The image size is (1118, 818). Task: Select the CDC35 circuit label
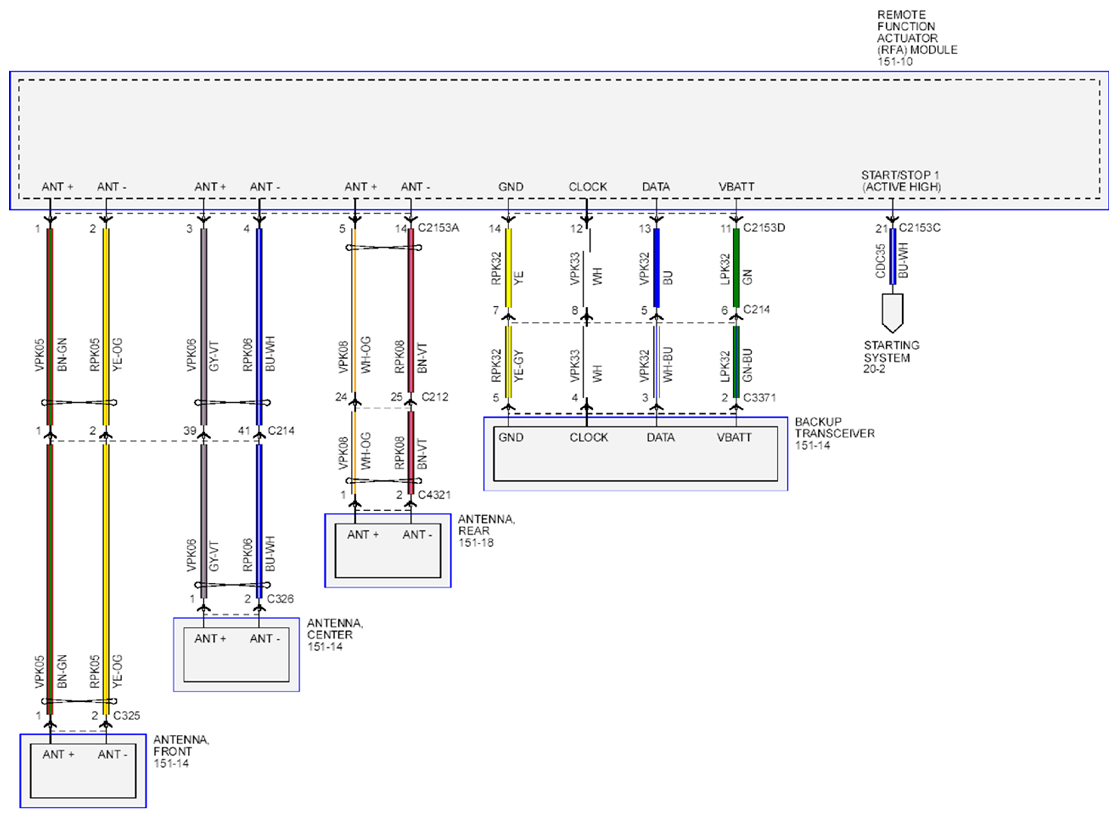[x=881, y=261]
